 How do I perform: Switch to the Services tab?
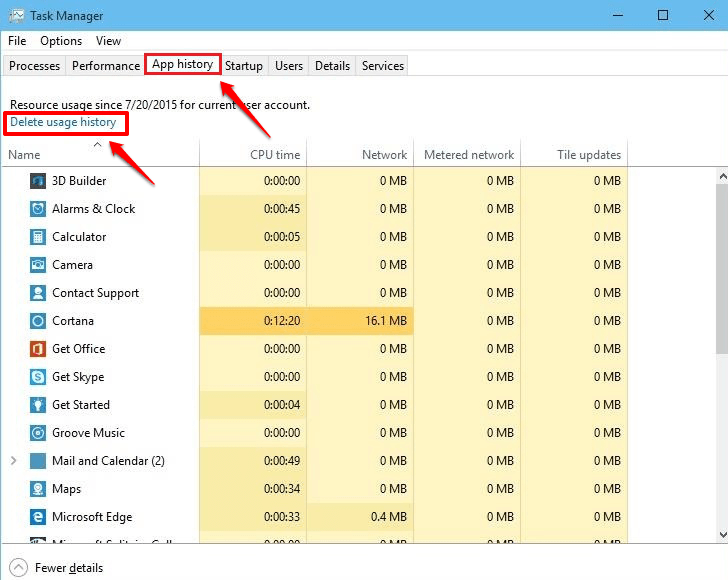[x=383, y=65]
